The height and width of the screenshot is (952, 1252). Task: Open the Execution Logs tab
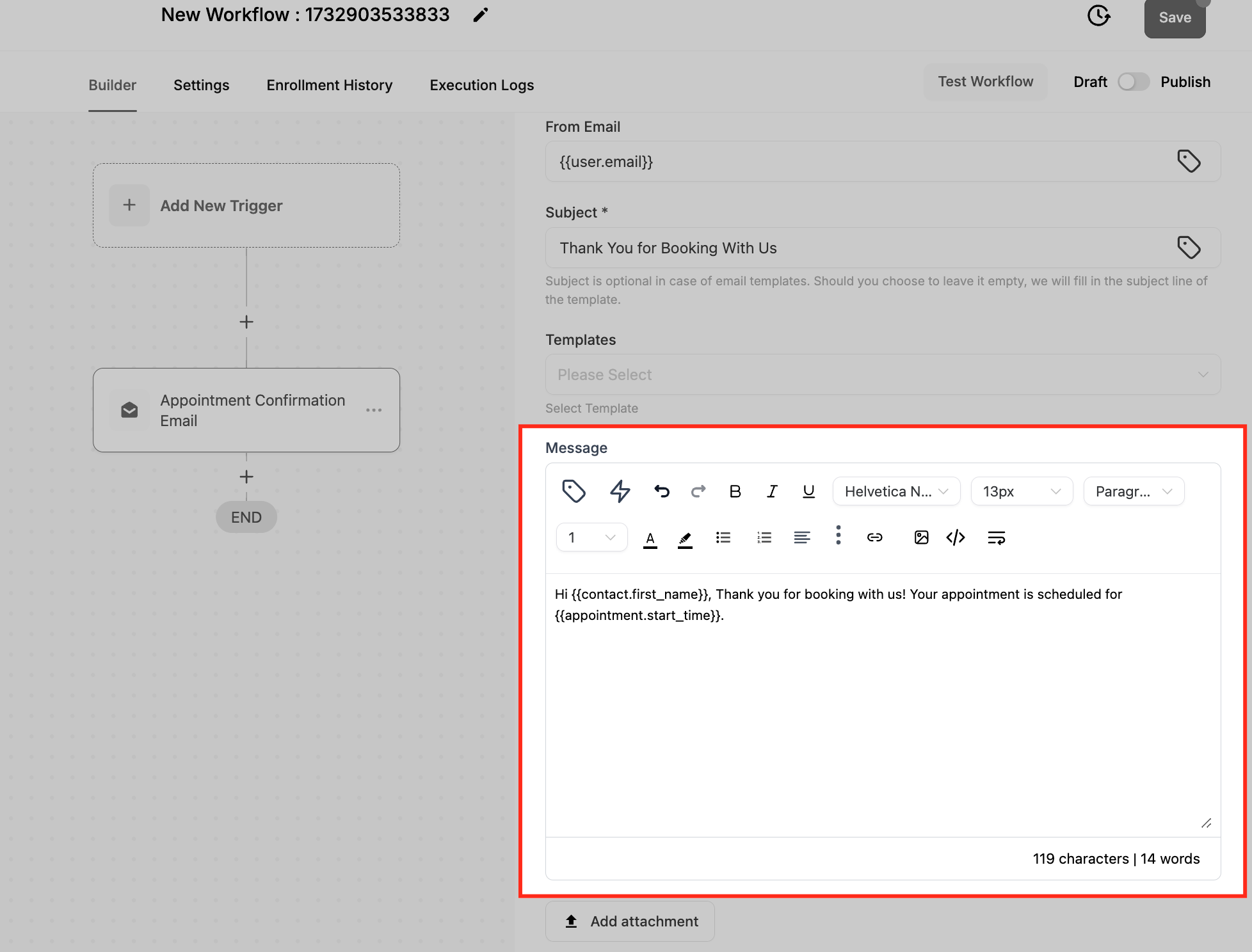tap(481, 84)
